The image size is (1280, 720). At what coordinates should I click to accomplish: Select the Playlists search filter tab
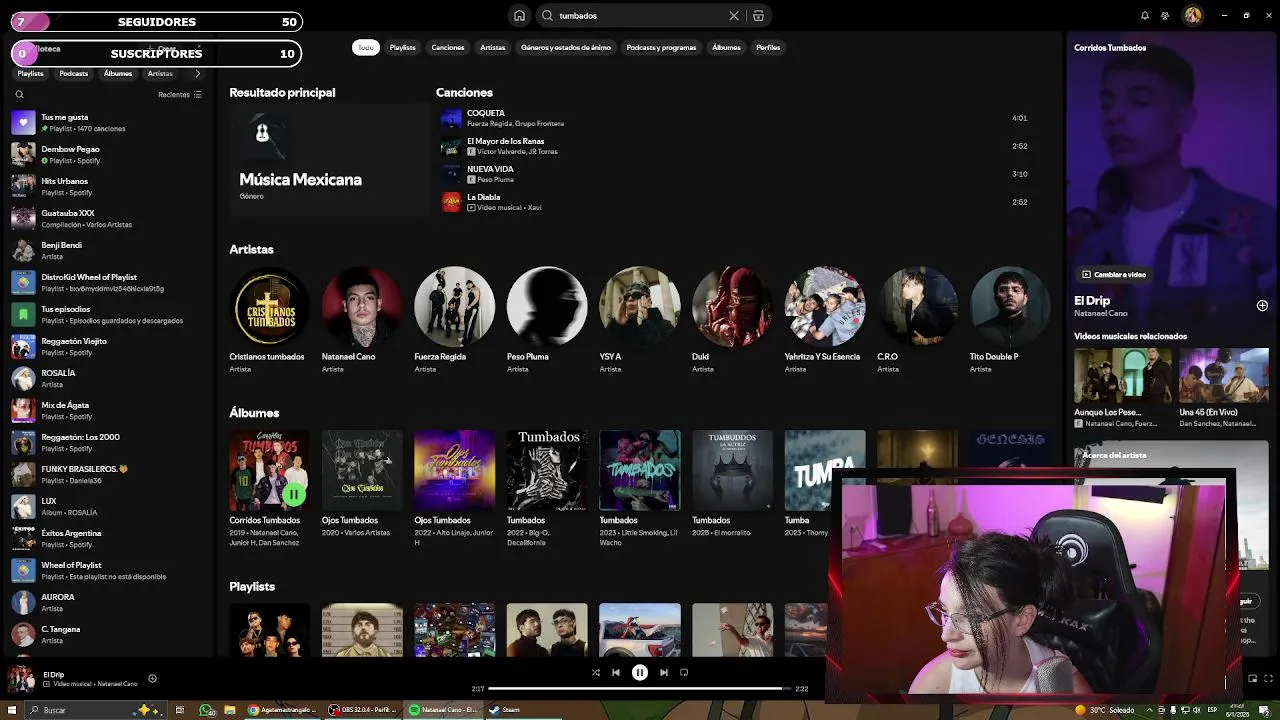402,47
